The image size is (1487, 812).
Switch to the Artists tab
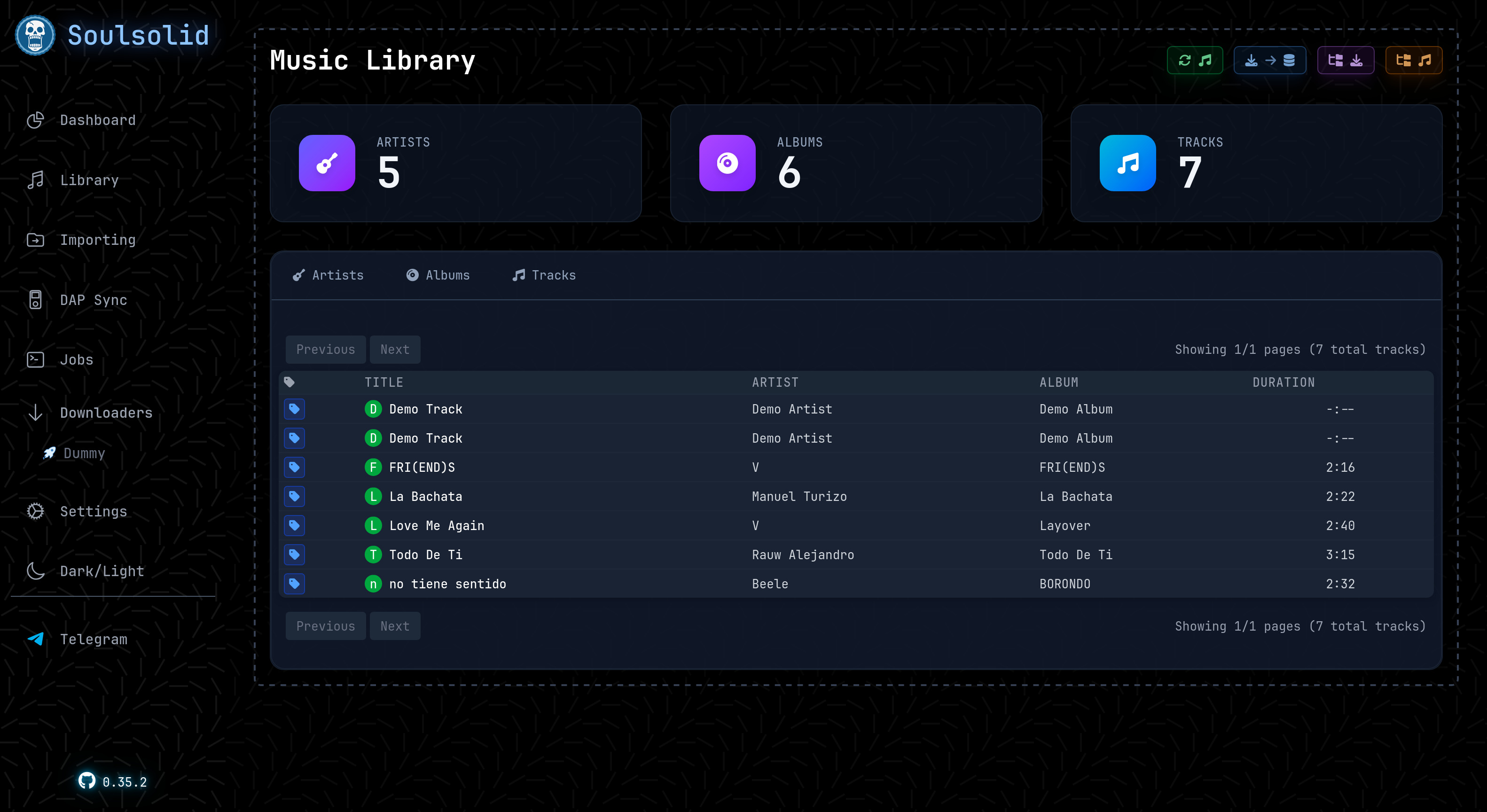pyautogui.click(x=328, y=275)
